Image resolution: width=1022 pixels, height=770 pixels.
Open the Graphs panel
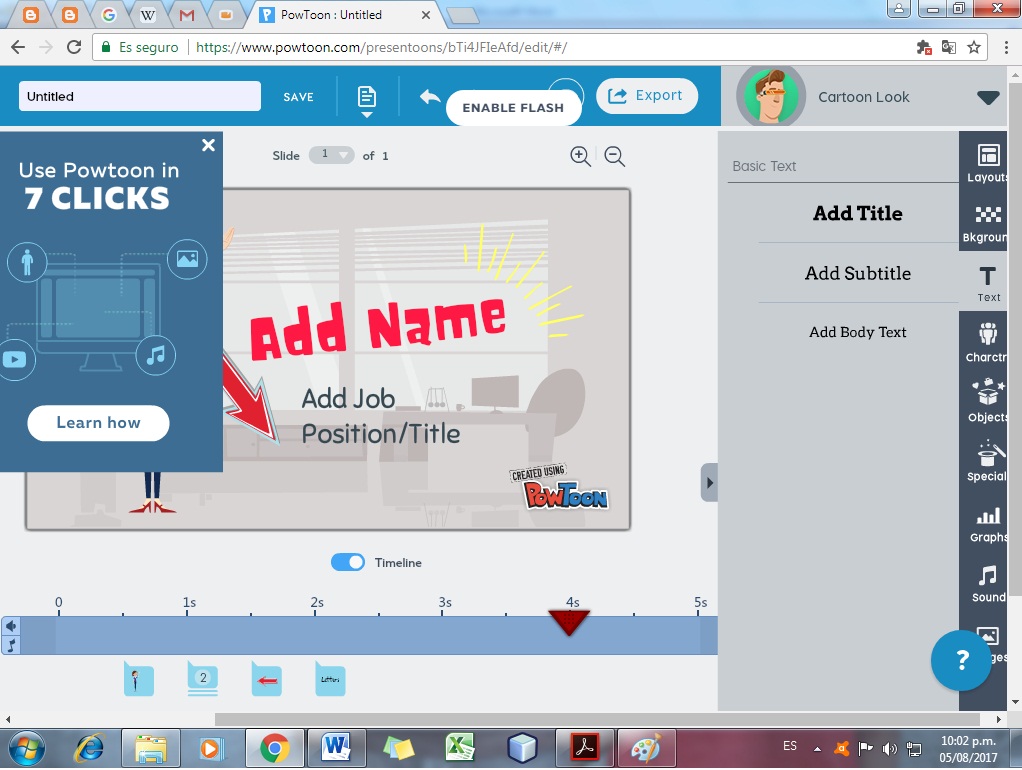coord(987,522)
